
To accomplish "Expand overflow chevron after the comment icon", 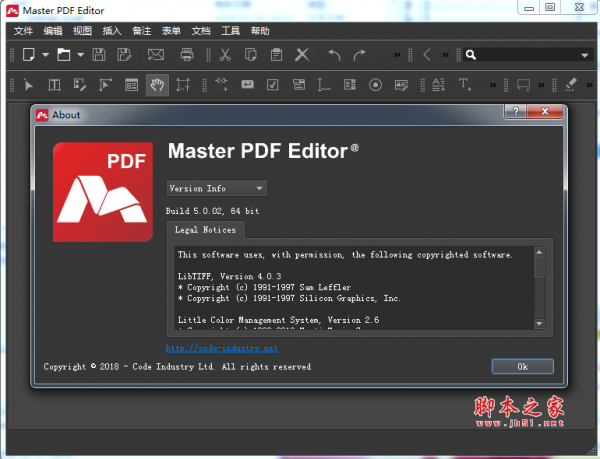I will coord(541,85).
